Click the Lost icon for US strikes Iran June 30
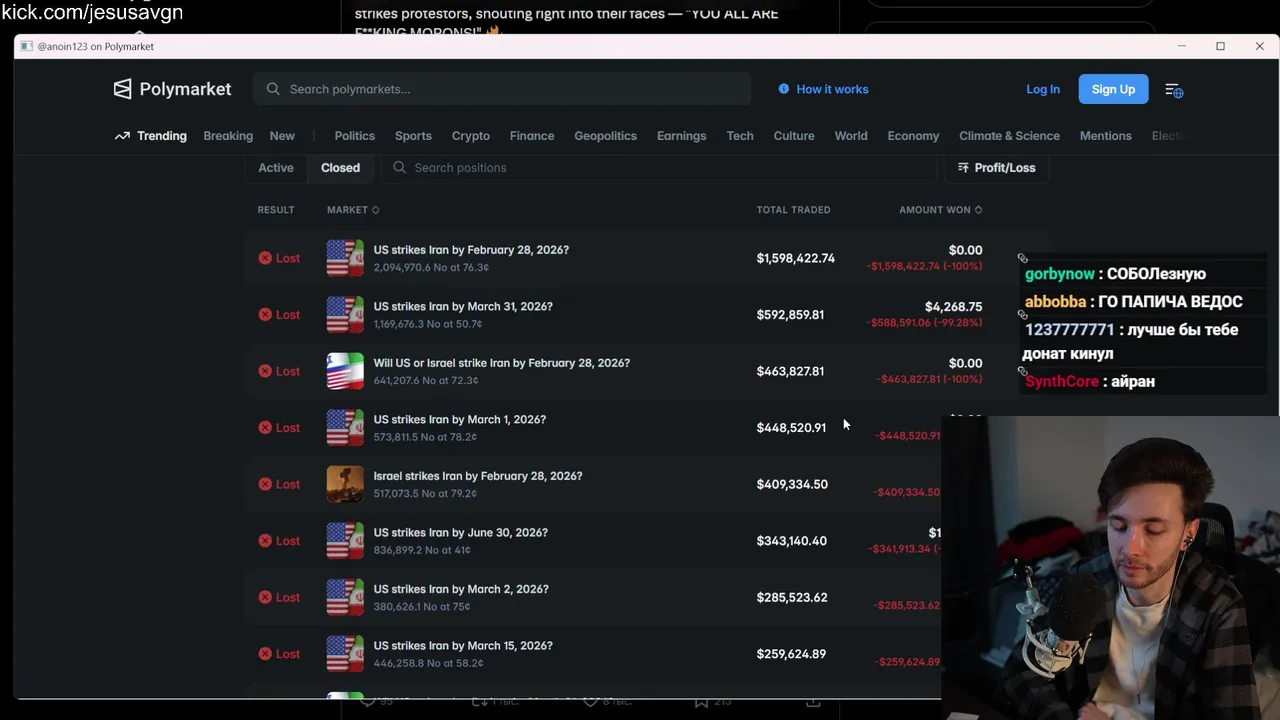The width and height of the screenshot is (1280, 720). point(265,541)
